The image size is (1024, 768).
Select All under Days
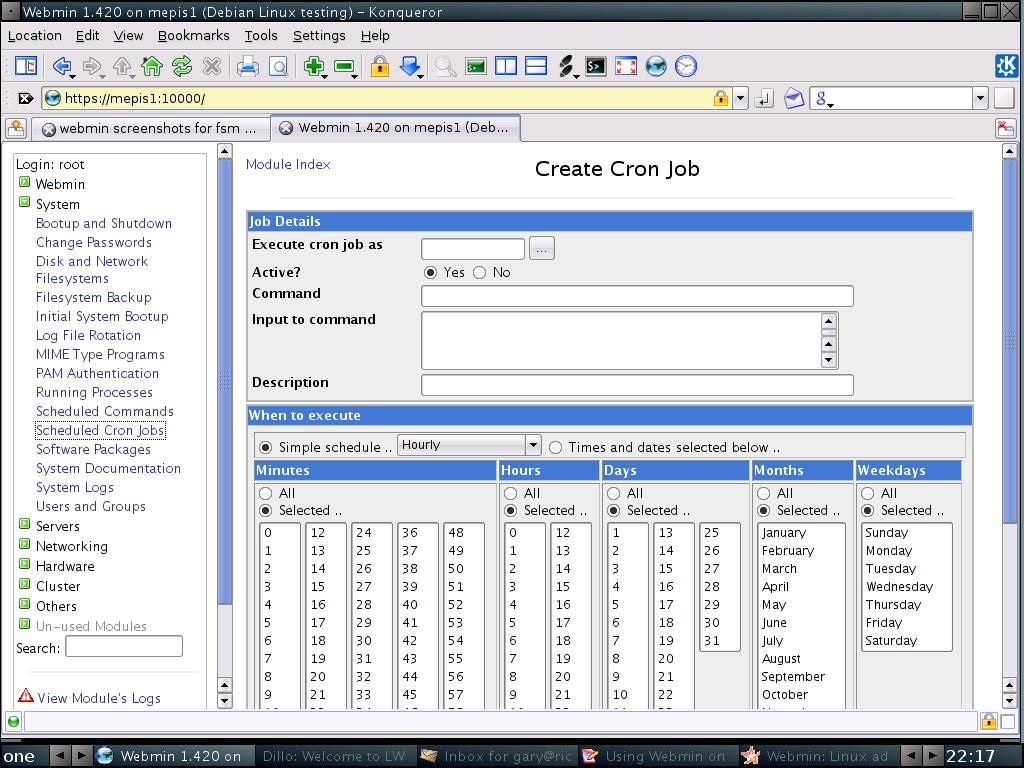tap(613, 493)
